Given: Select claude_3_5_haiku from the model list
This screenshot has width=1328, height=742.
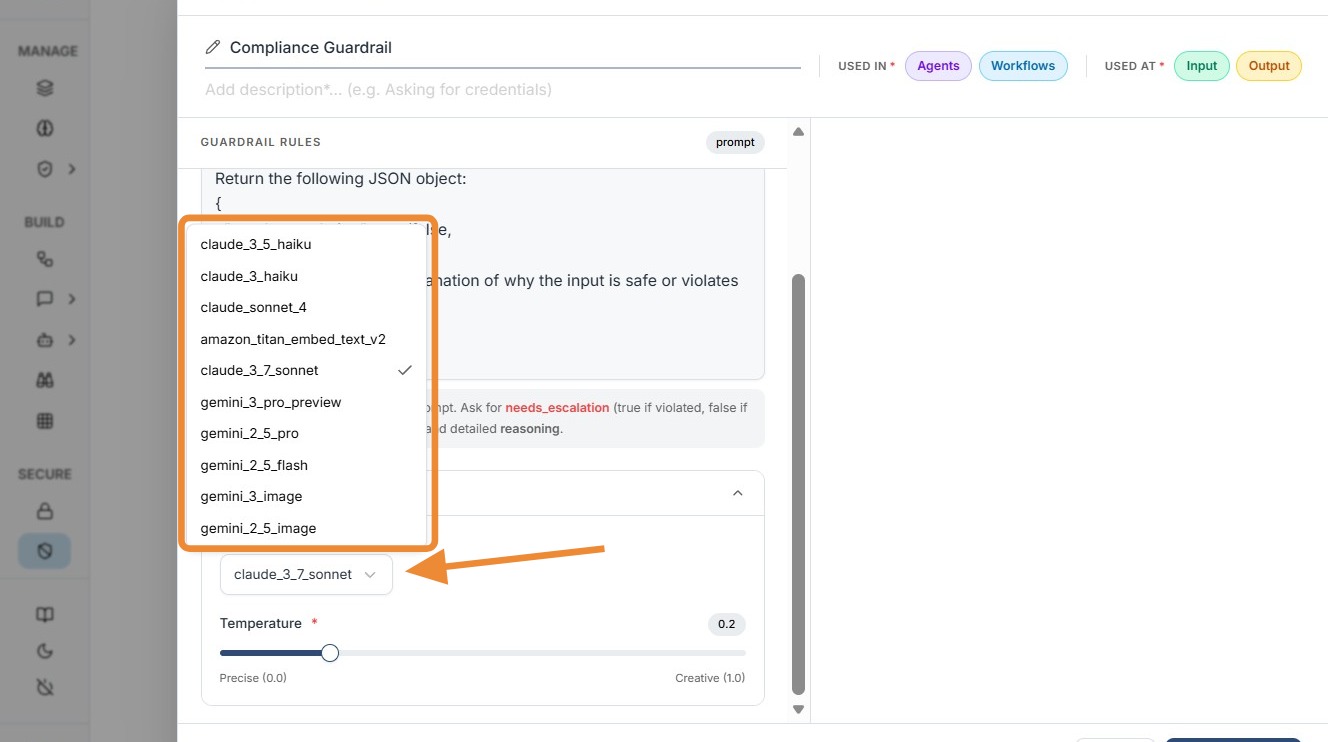Looking at the screenshot, I should pos(306,244).
